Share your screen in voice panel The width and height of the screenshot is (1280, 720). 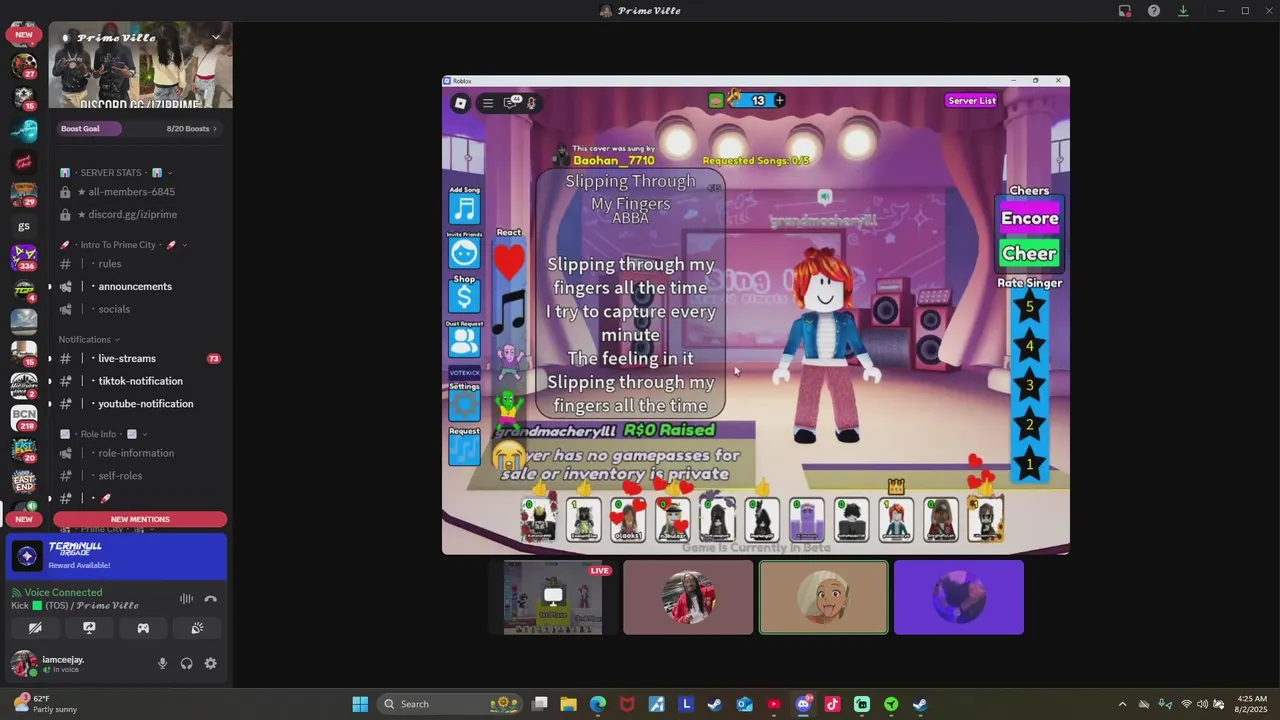89,628
